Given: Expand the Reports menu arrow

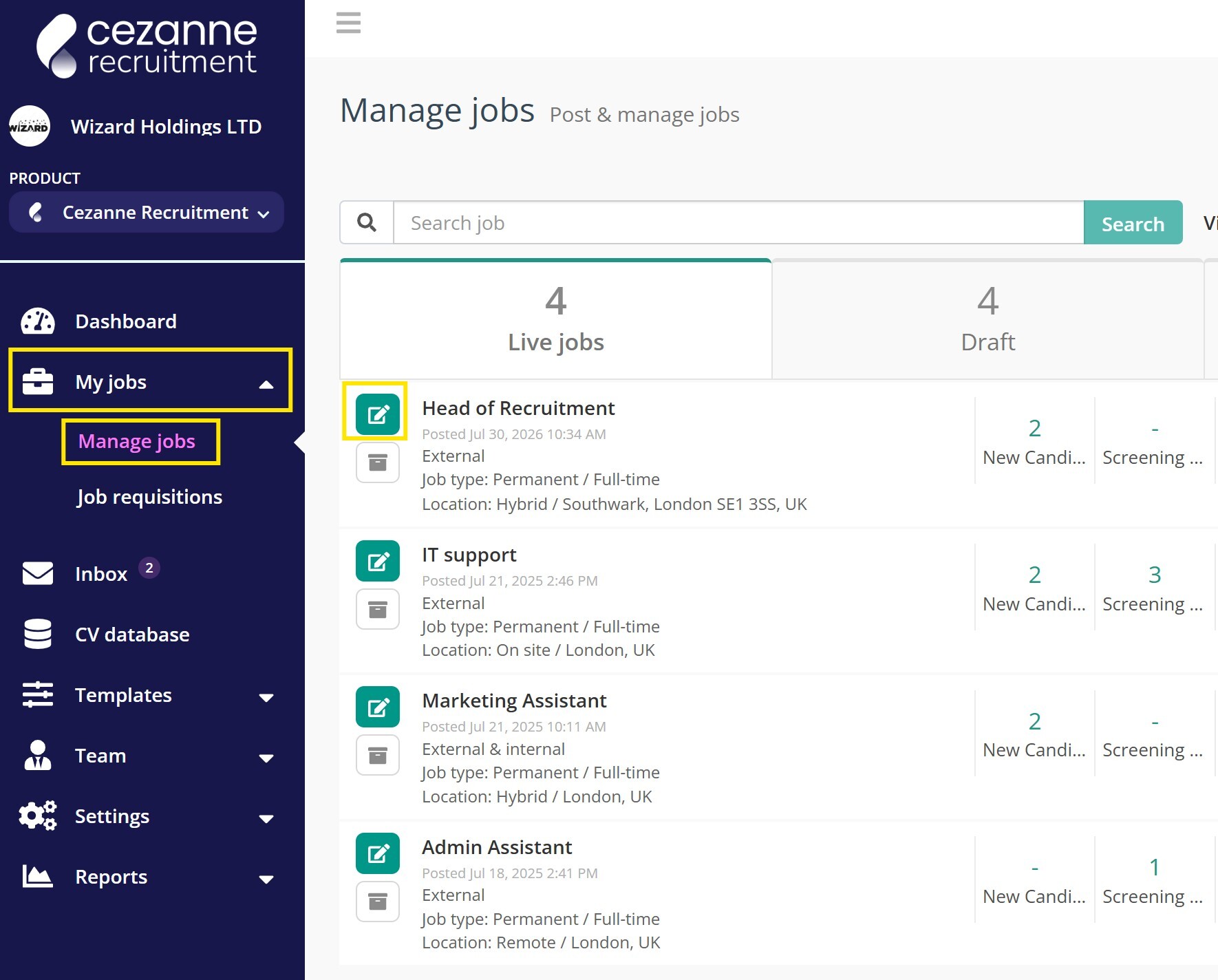Looking at the screenshot, I should pos(266,879).
